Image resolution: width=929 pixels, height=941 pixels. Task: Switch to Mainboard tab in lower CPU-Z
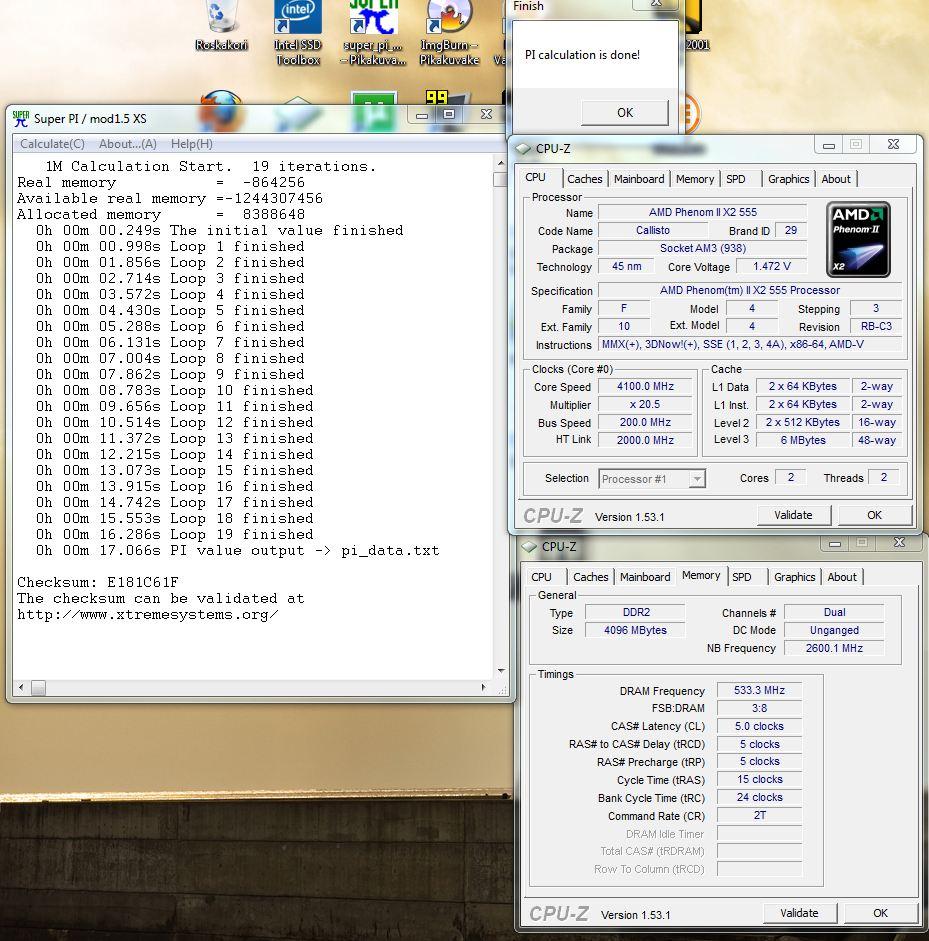(x=645, y=577)
